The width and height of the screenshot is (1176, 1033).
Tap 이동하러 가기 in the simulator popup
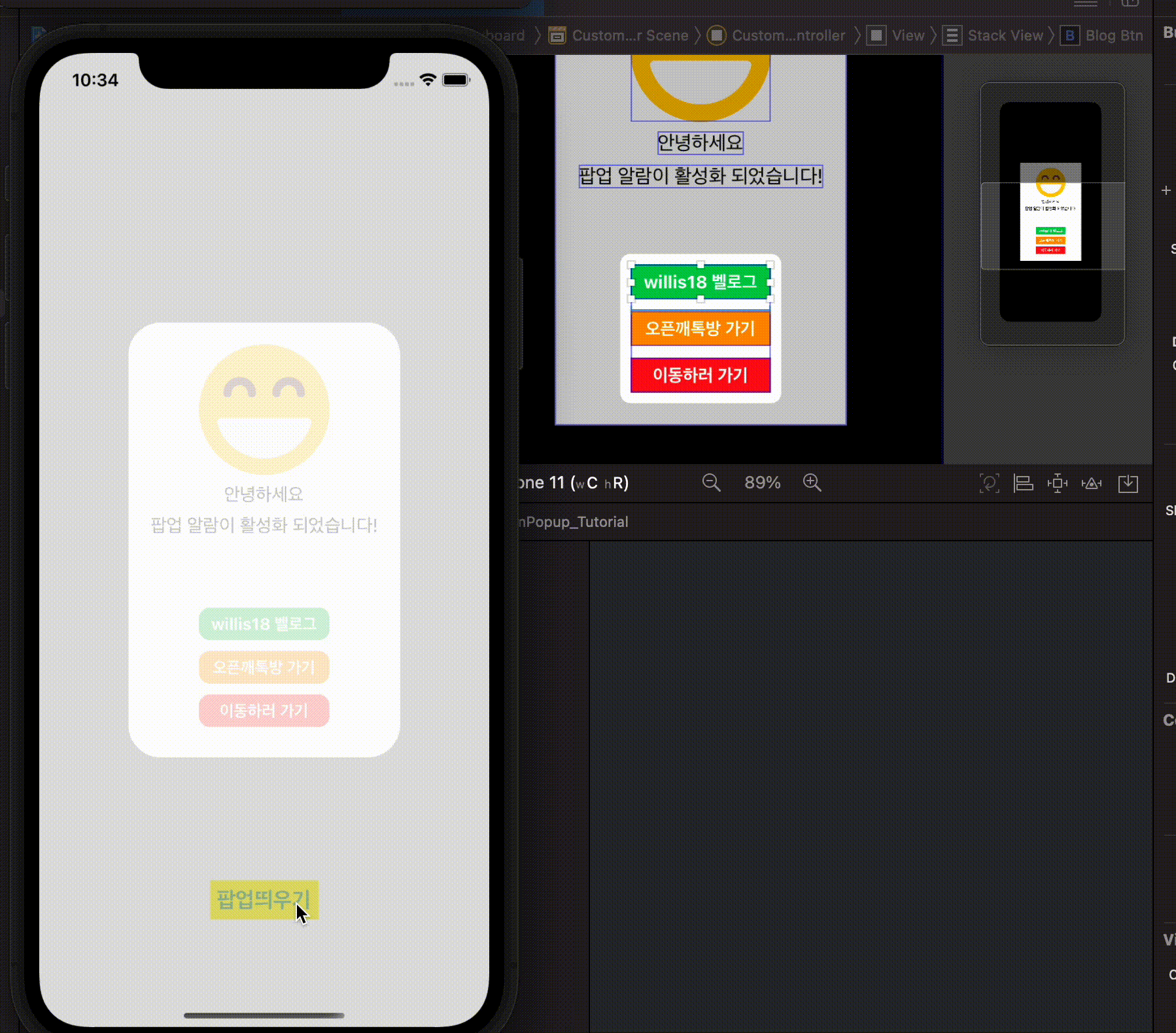[264, 711]
